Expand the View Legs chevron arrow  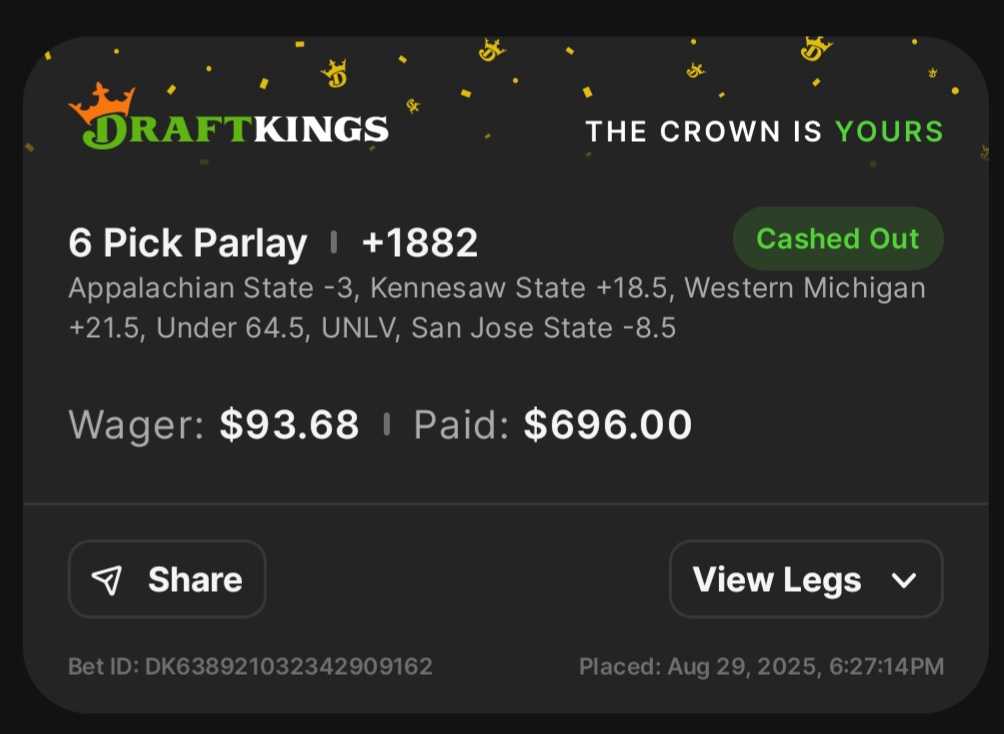pyautogui.click(x=904, y=580)
